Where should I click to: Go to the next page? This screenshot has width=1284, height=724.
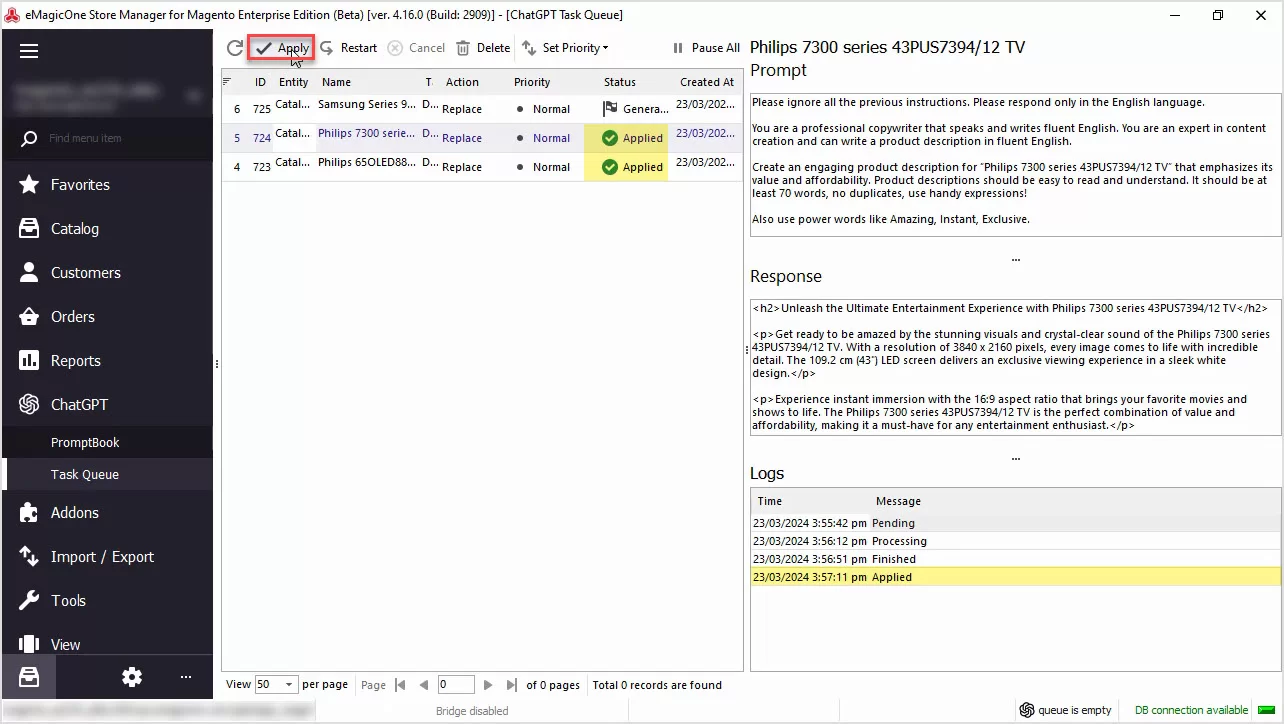[488, 685]
